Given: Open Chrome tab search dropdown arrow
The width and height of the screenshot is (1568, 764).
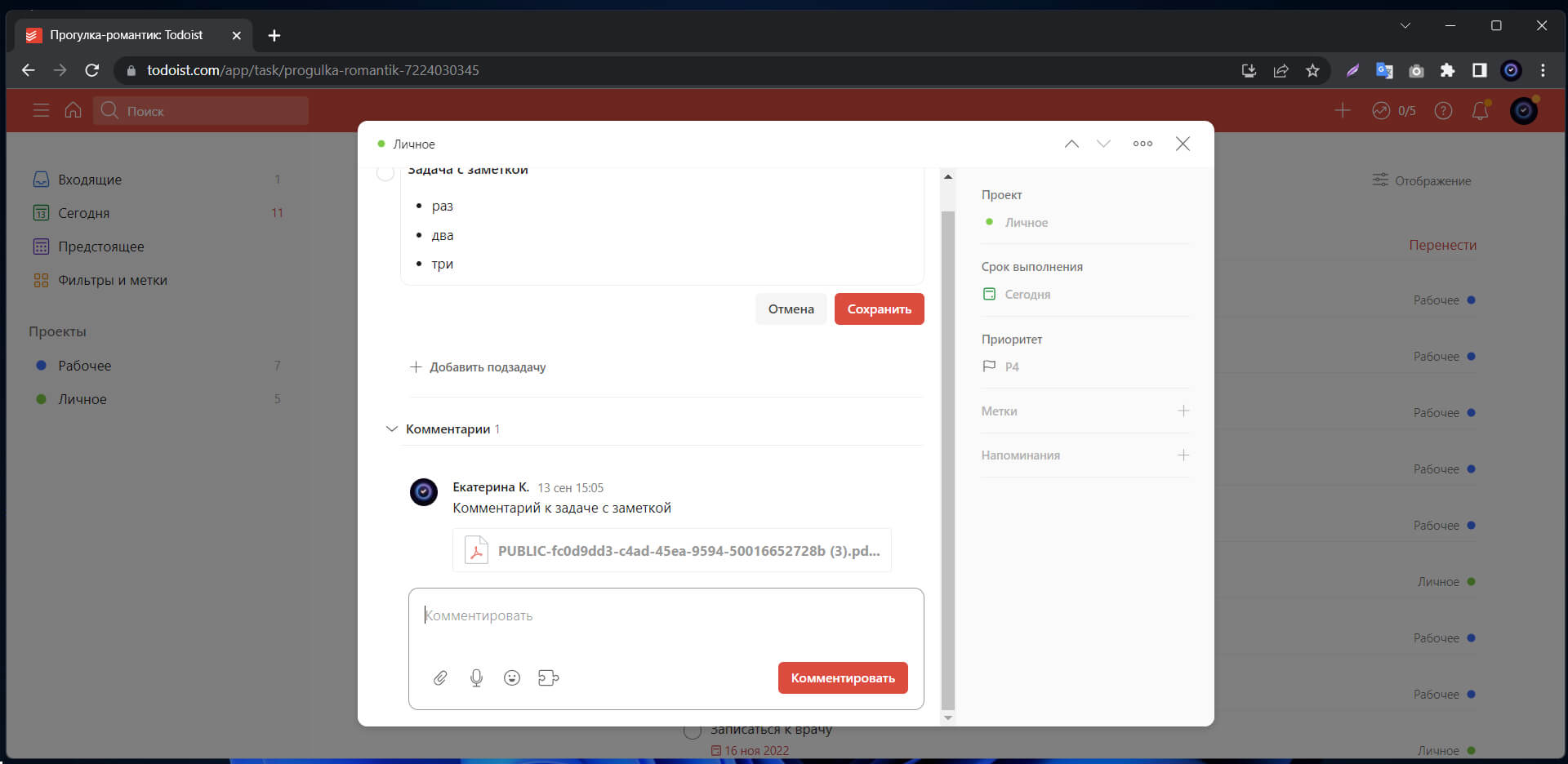Looking at the screenshot, I should (1405, 25).
